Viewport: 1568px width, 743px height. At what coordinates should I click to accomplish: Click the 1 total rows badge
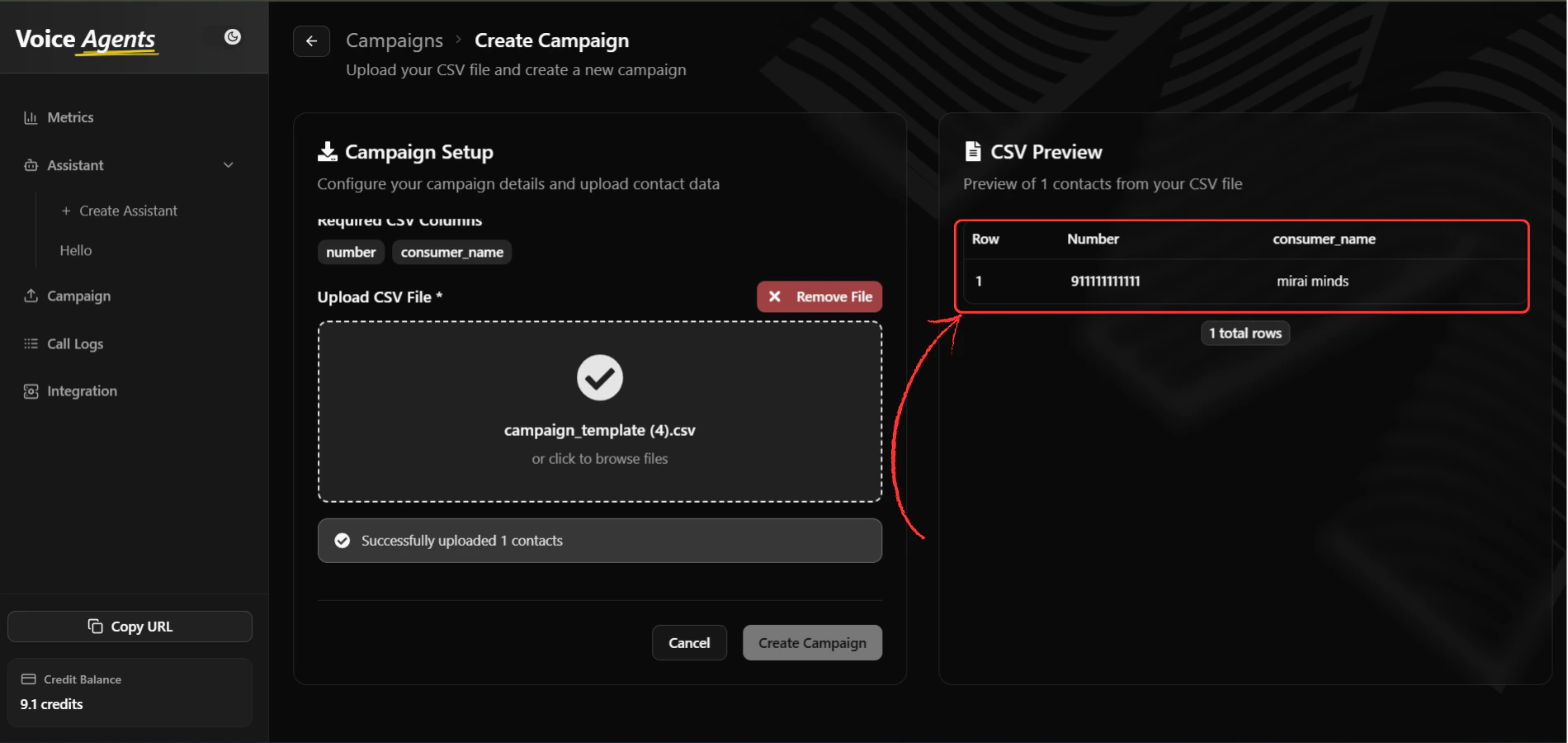1244,333
